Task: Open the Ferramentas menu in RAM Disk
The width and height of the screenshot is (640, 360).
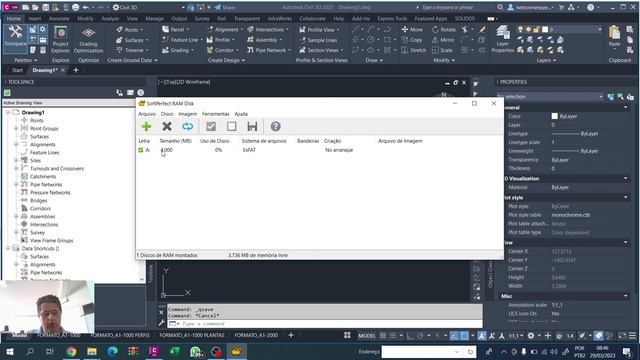Action: [x=216, y=114]
